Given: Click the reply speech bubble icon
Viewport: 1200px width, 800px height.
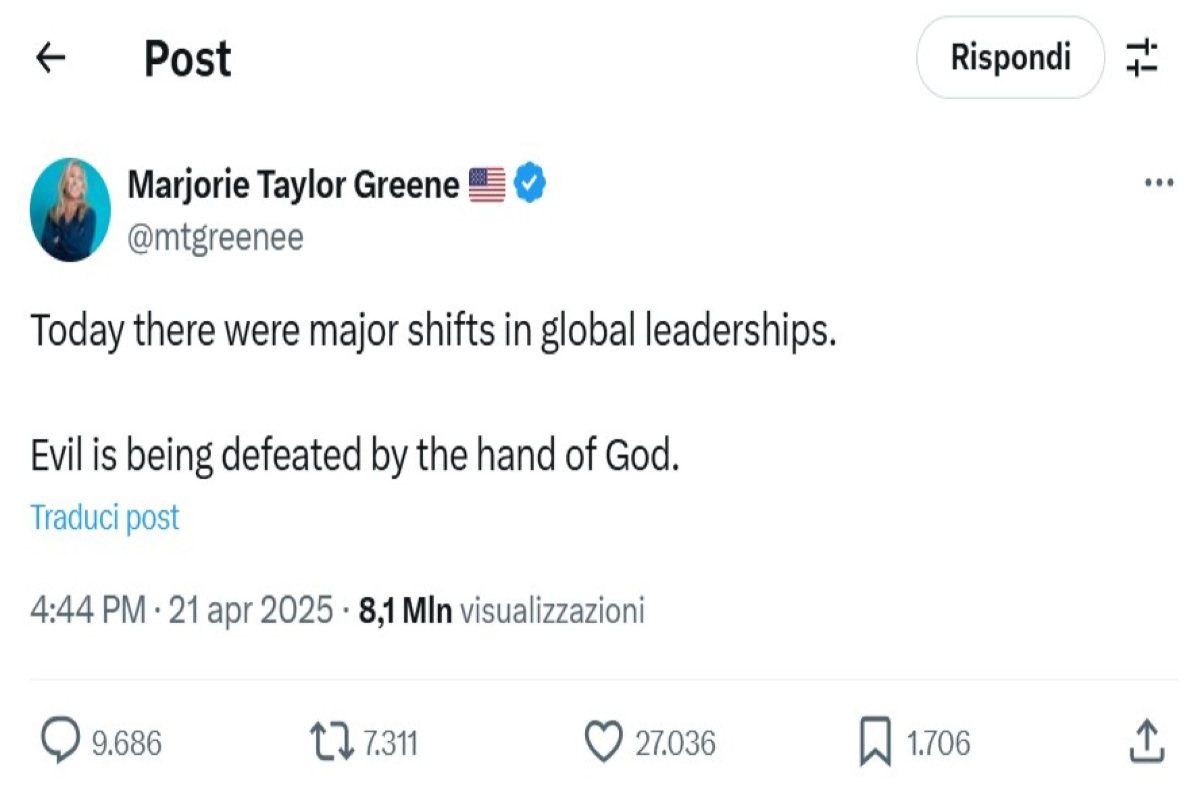Looking at the screenshot, I should (61, 742).
